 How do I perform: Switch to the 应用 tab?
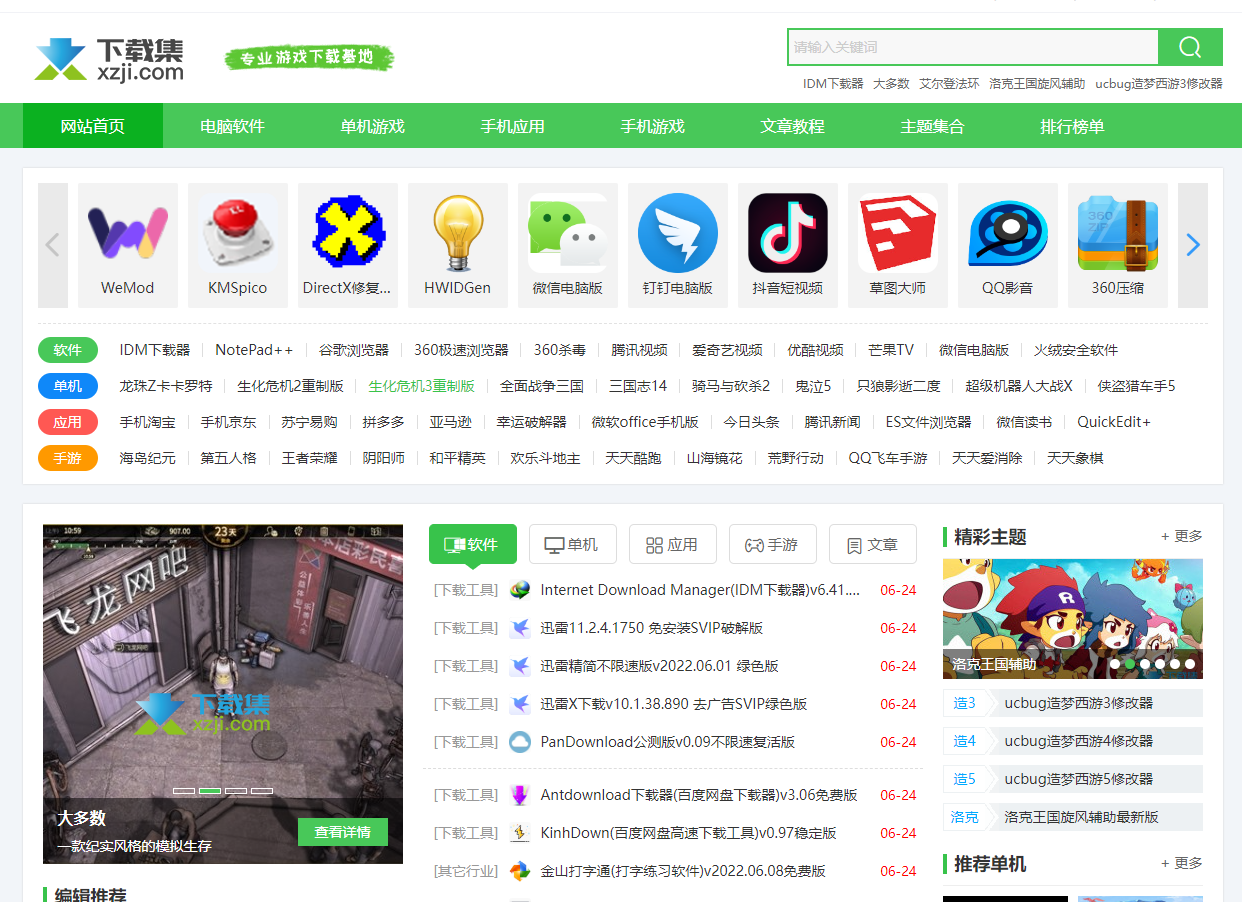click(x=673, y=545)
